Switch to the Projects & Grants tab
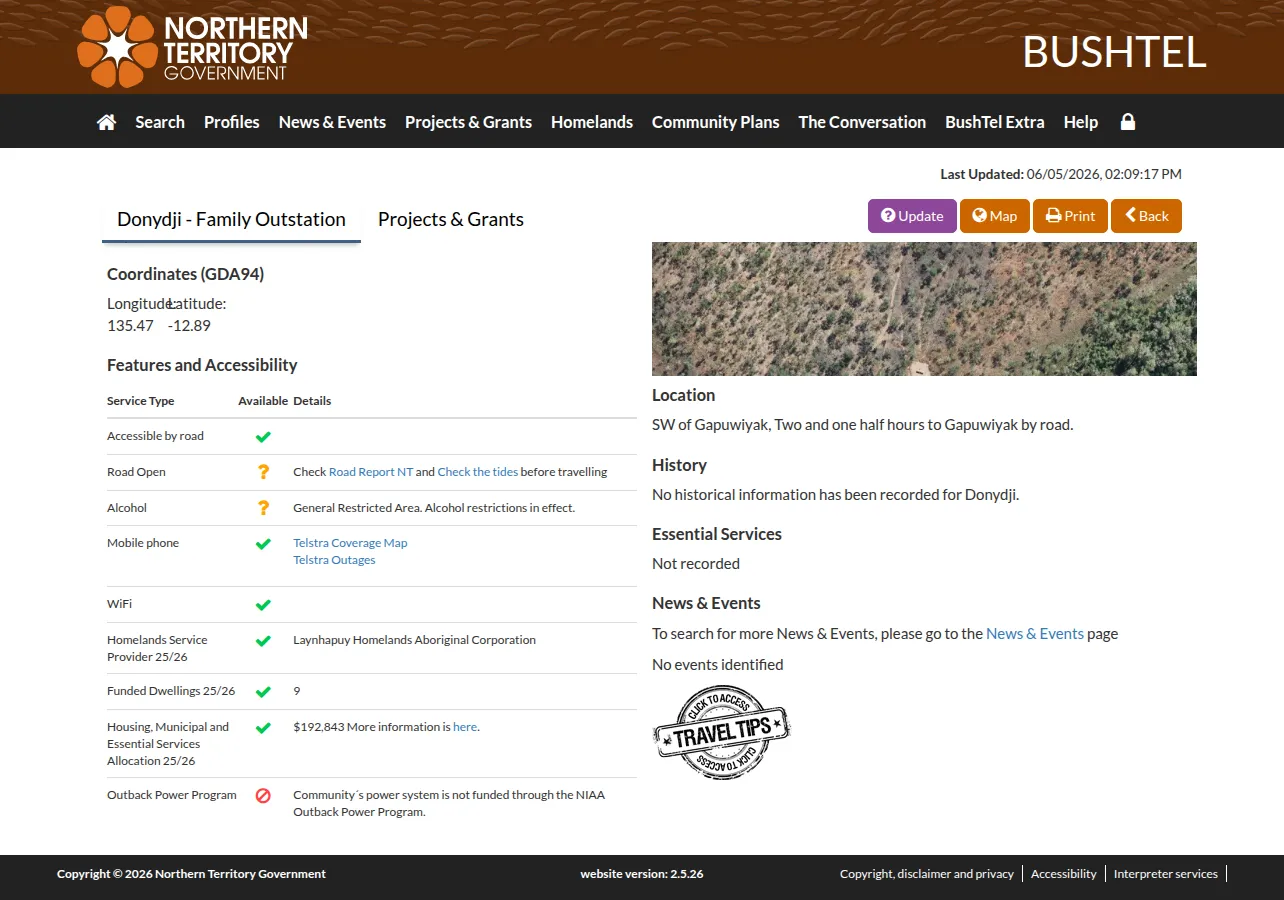This screenshot has height=900, width=1284. pyautogui.click(x=451, y=219)
